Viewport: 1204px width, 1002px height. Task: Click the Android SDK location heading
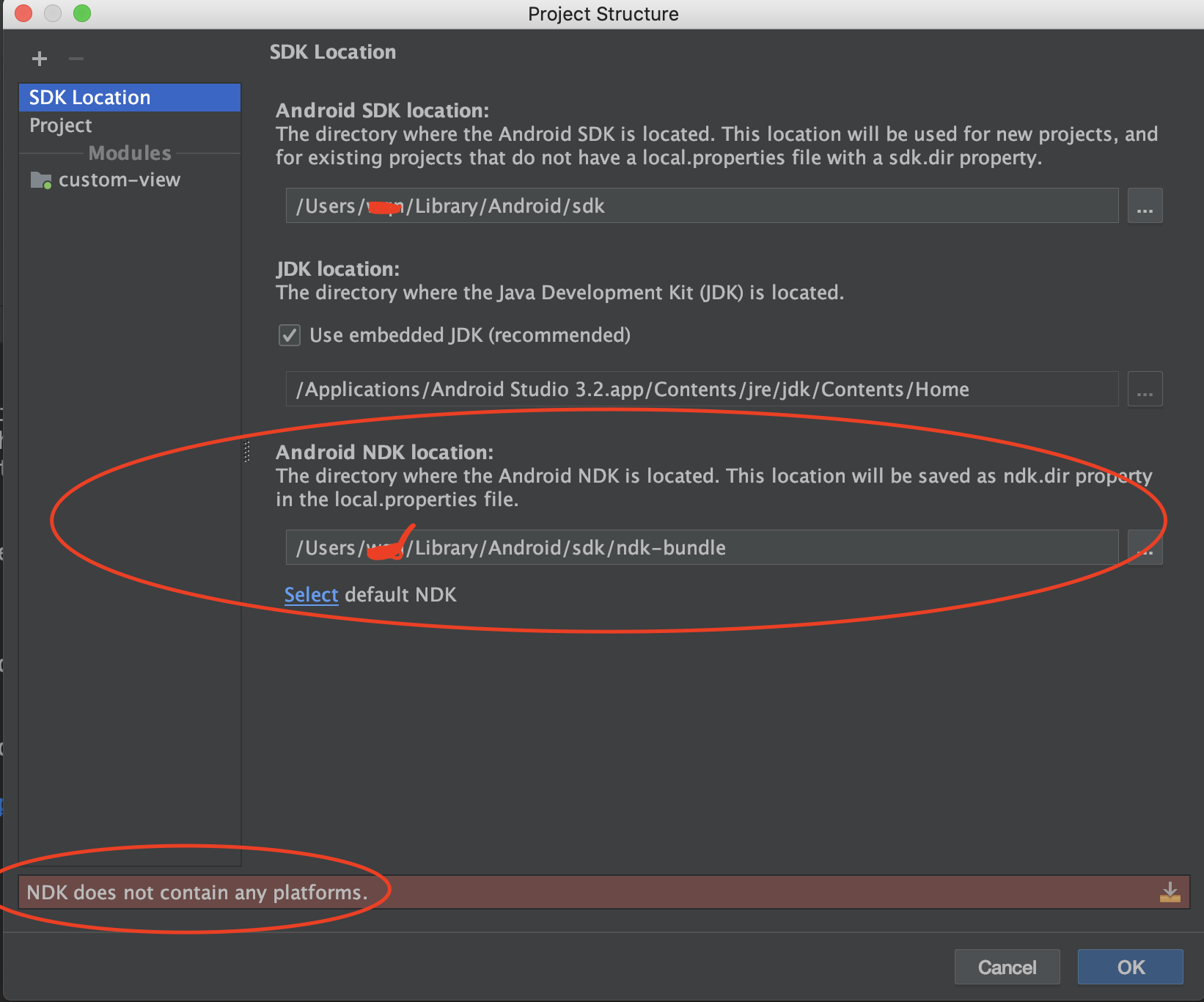point(382,111)
